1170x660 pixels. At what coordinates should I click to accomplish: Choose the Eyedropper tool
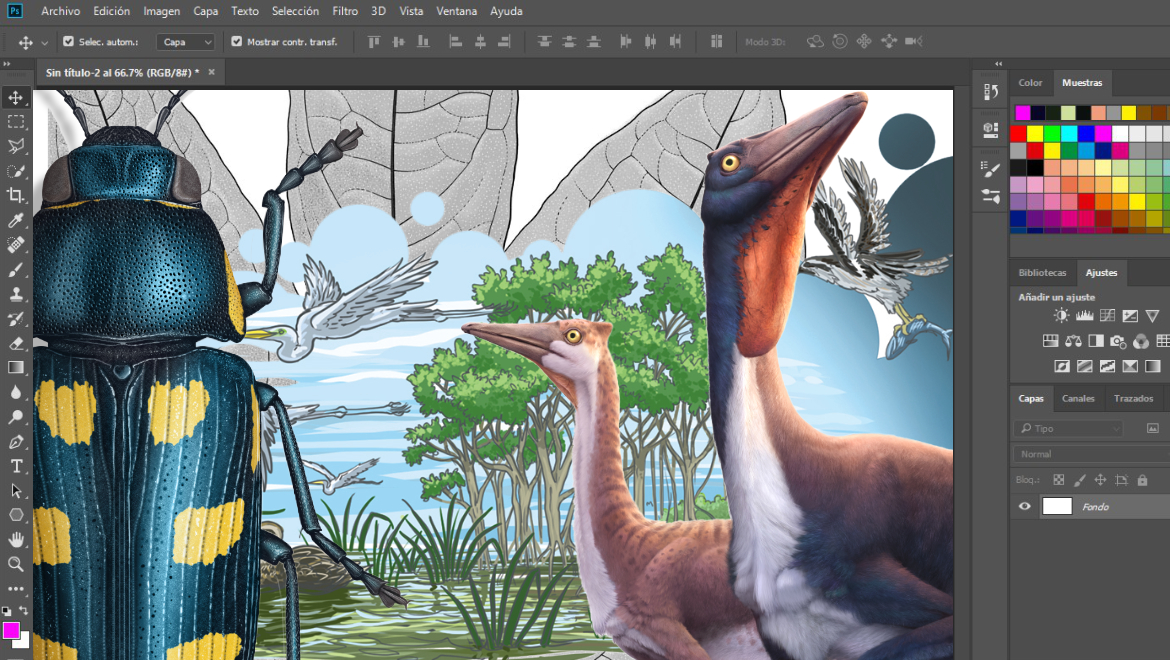16,220
